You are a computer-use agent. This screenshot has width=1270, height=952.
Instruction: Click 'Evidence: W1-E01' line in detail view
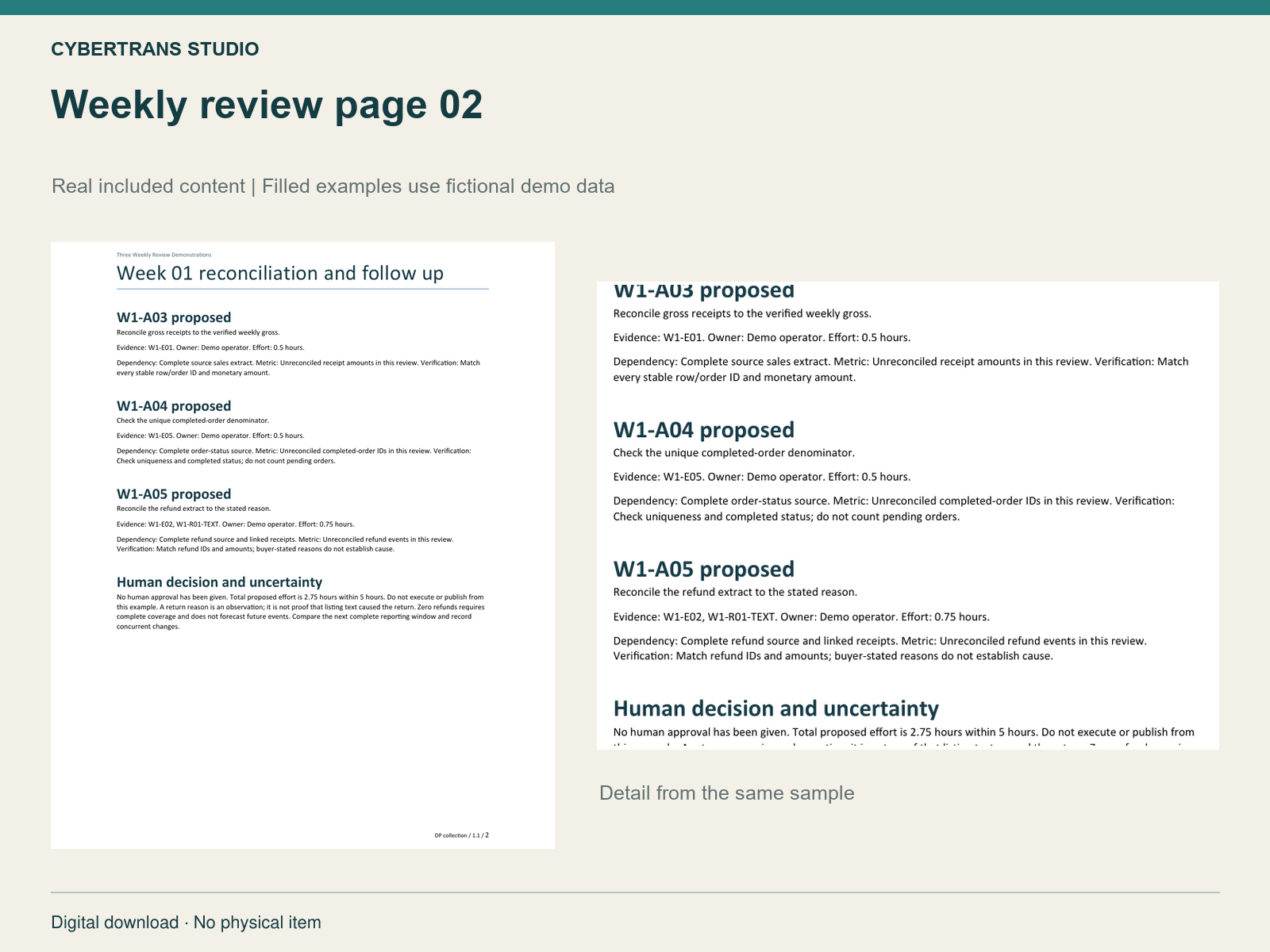(x=762, y=337)
